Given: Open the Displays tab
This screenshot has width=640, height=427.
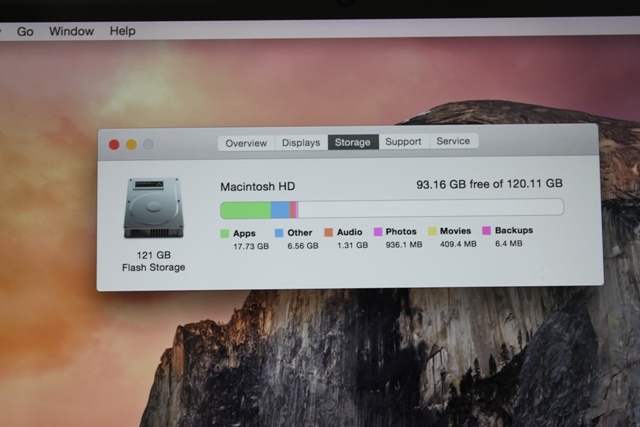Looking at the screenshot, I should click(x=301, y=142).
